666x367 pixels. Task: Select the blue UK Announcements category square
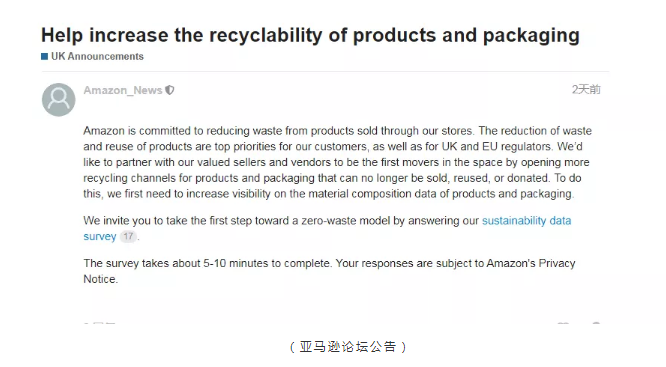pos(45,56)
